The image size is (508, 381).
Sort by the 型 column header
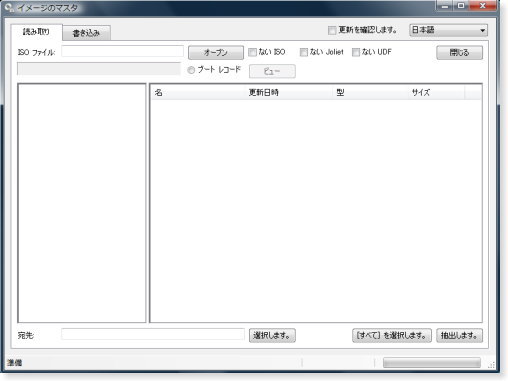370,92
